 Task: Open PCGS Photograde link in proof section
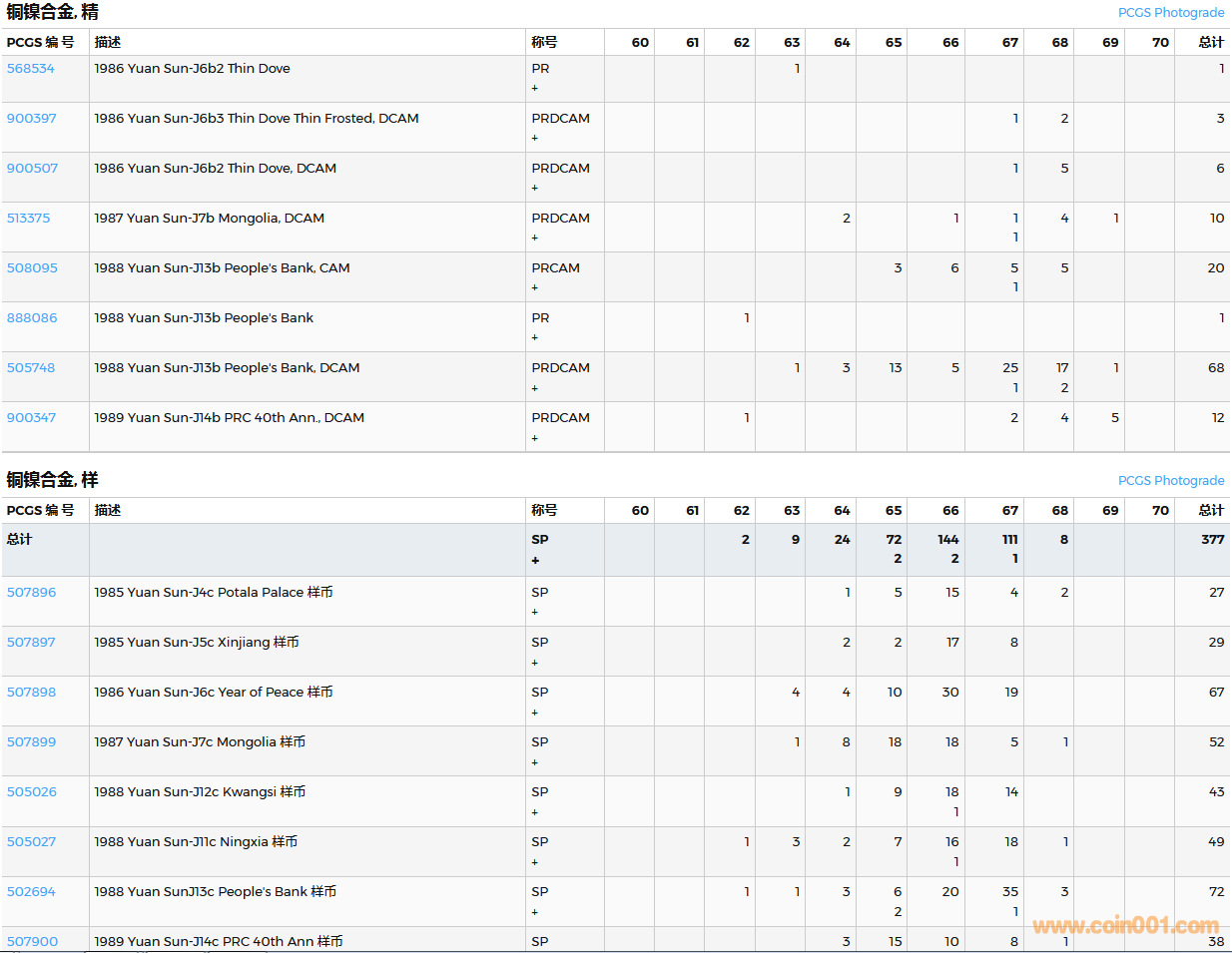coord(1171,13)
